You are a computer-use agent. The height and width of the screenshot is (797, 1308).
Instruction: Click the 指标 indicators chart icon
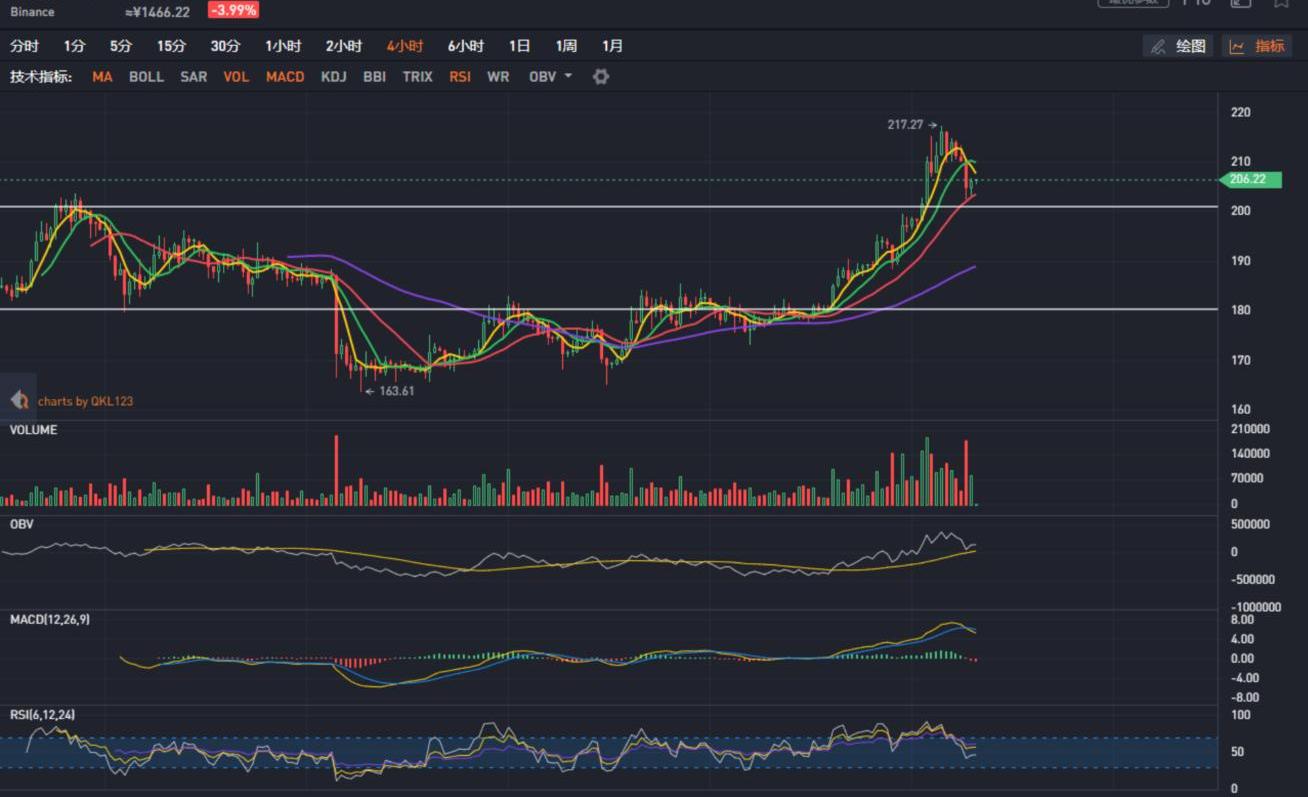1237,46
